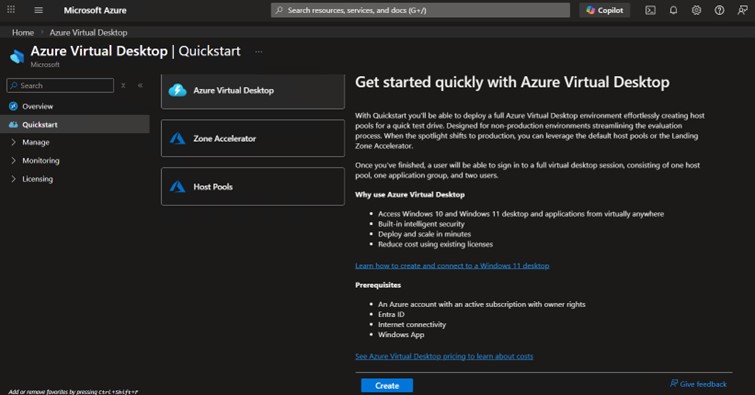Click the Prerequisites heading

coord(378,285)
